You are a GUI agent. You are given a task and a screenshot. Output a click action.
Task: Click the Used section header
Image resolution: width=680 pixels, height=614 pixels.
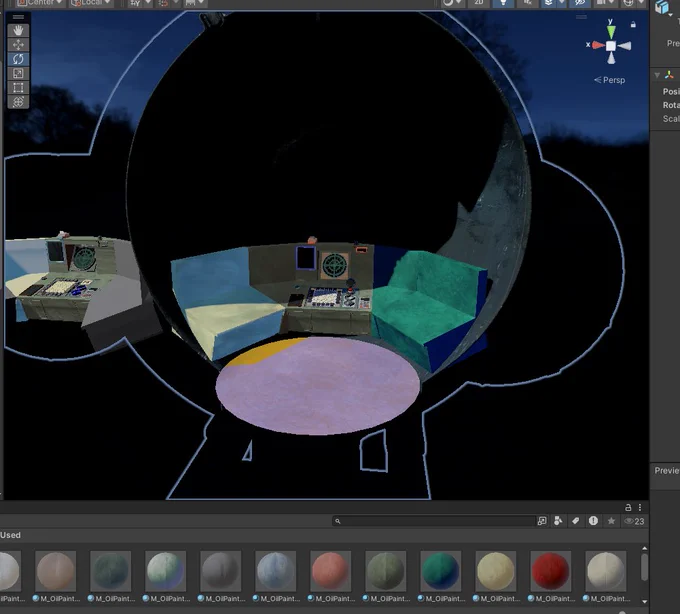coord(10,535)
